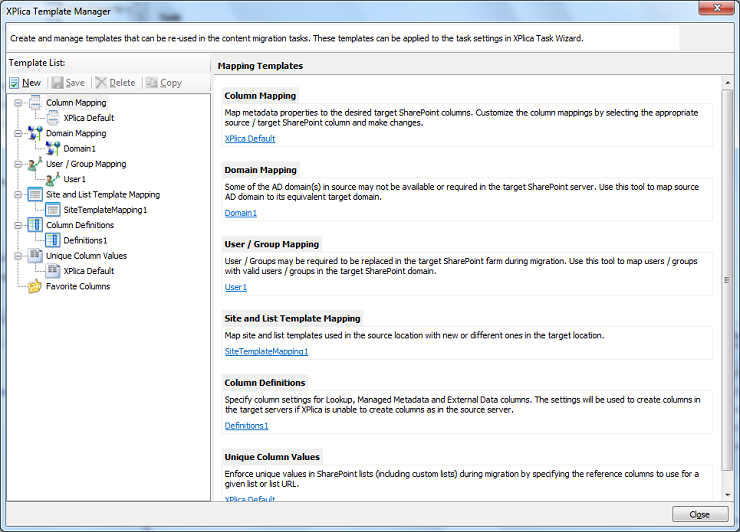Click Save label in template toolbar
The image size is (740, 532).
(75, 83)
